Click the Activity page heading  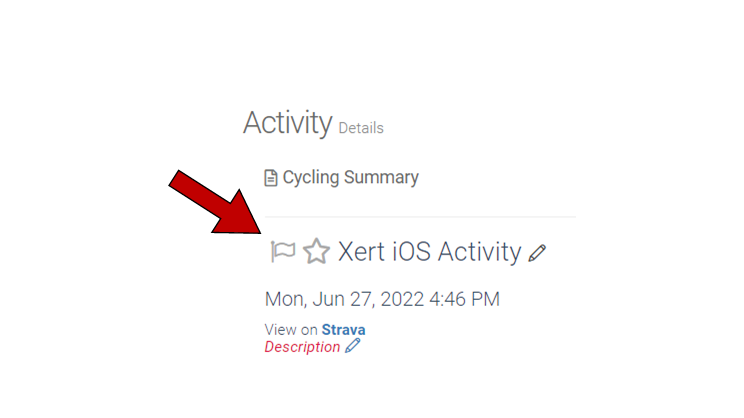point(287,123)
